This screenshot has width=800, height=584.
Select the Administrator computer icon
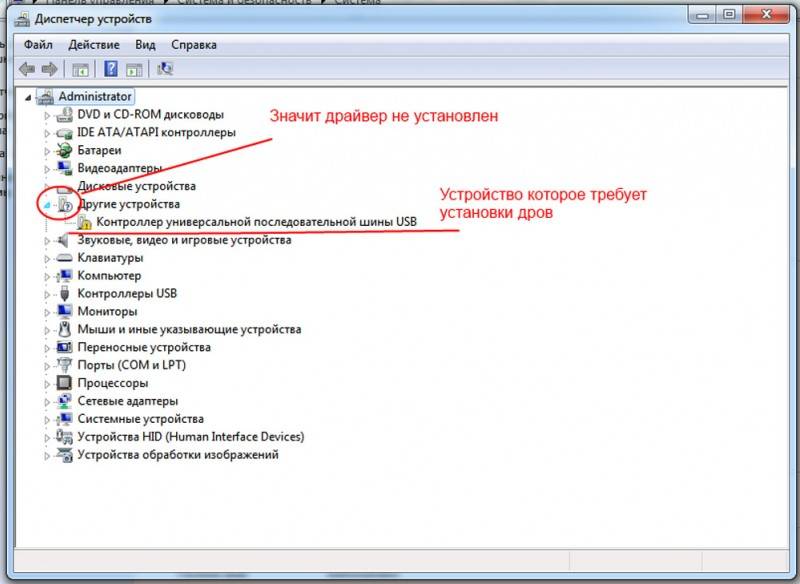[x=45, y=96]
